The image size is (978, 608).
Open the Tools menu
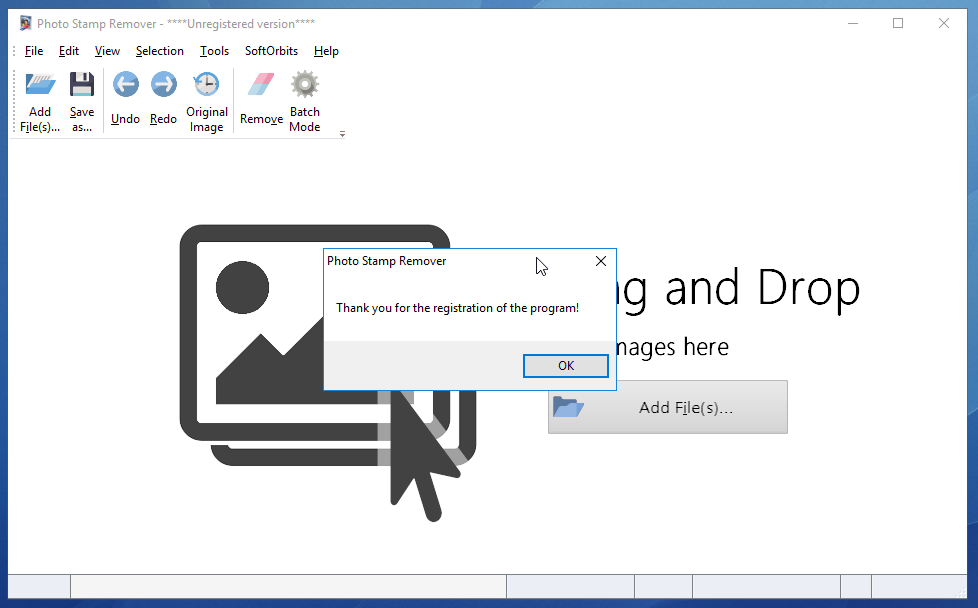click(x=214, y=51)
